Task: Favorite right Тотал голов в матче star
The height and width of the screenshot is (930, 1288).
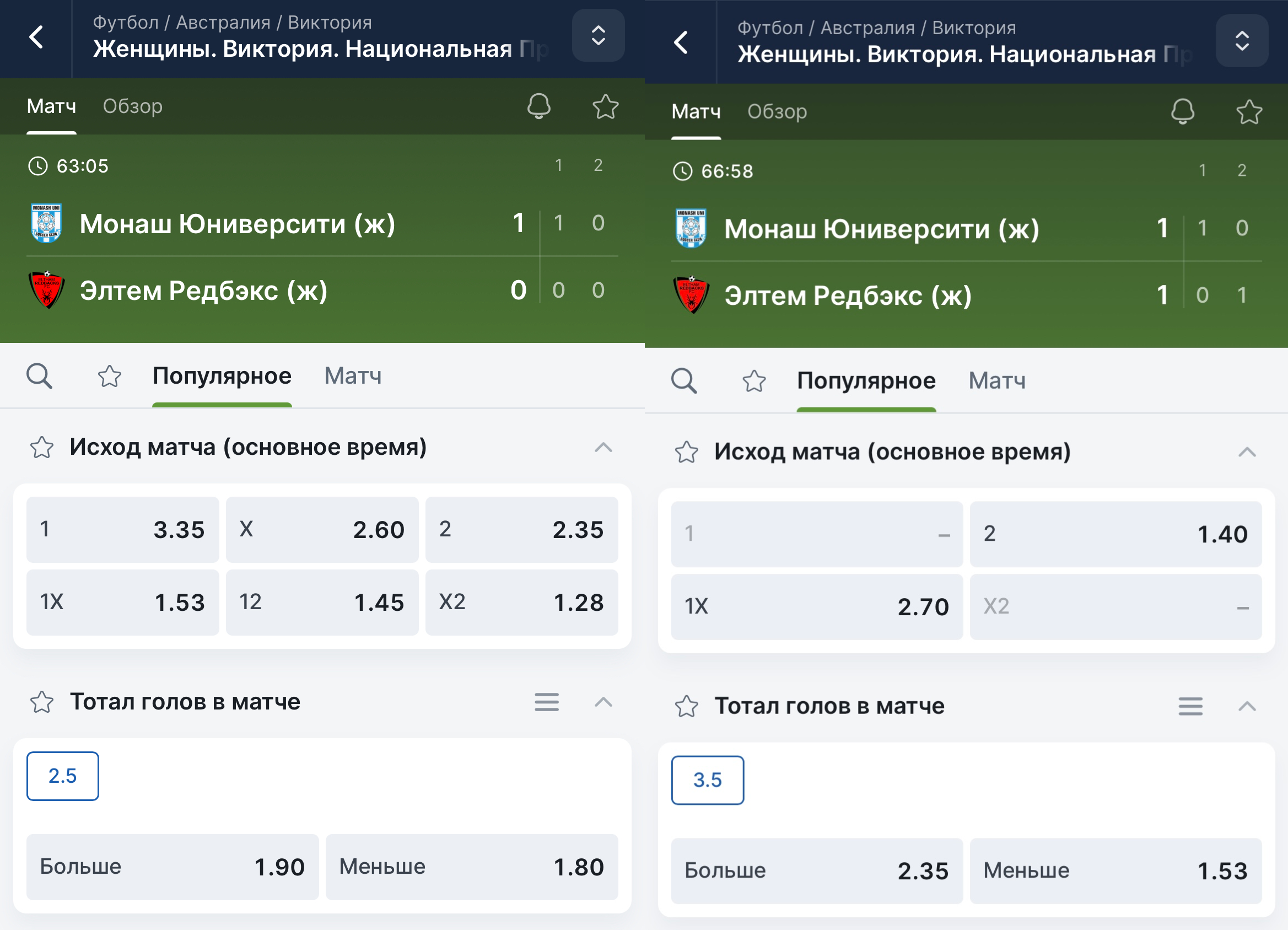Action: 687,706
